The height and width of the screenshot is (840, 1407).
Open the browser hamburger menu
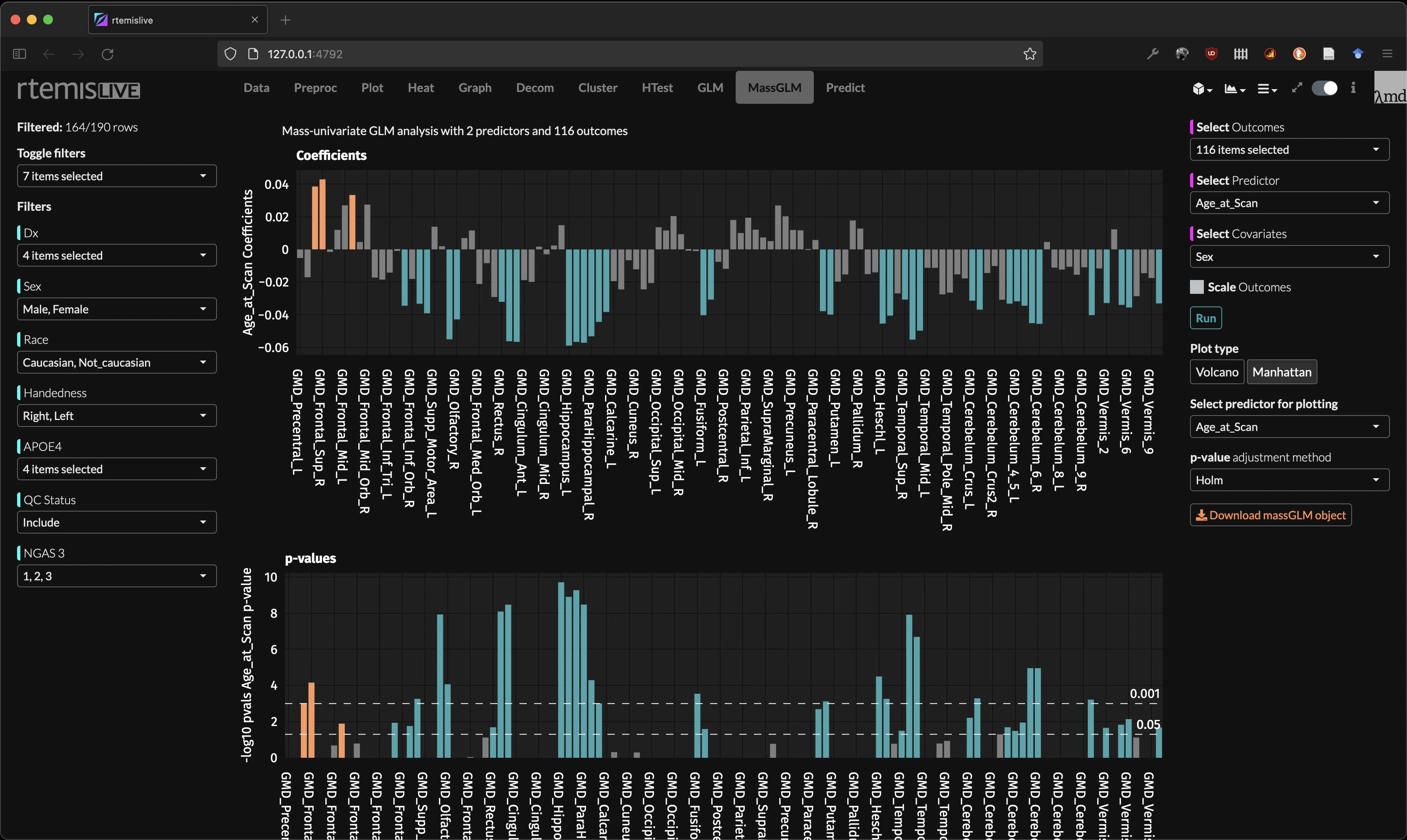(x=1387, y=54)
